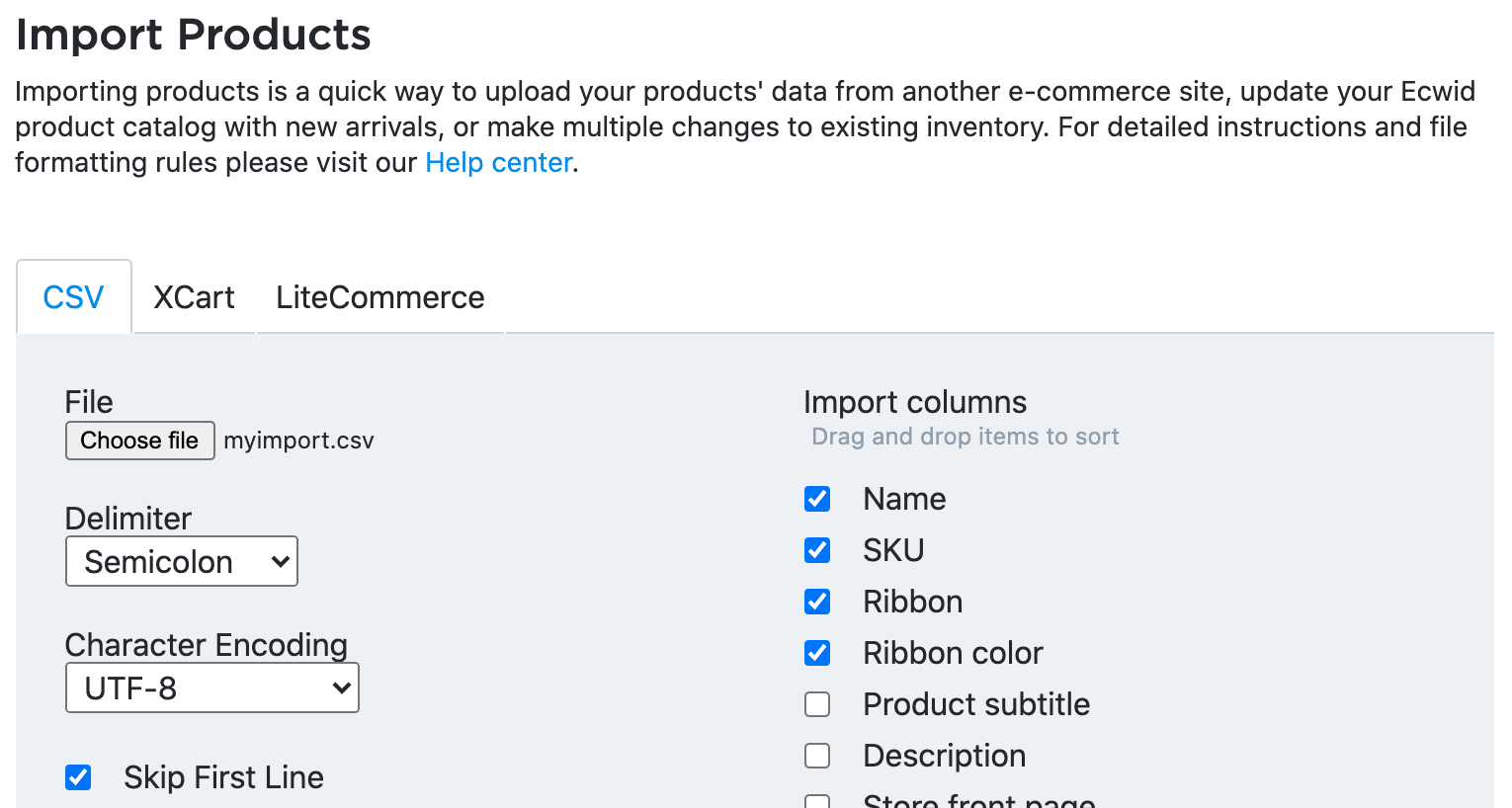The width and height of the screenshot is (1512, 808).
Task: Open the Delimiter dropdown
Action: (182, 561)
